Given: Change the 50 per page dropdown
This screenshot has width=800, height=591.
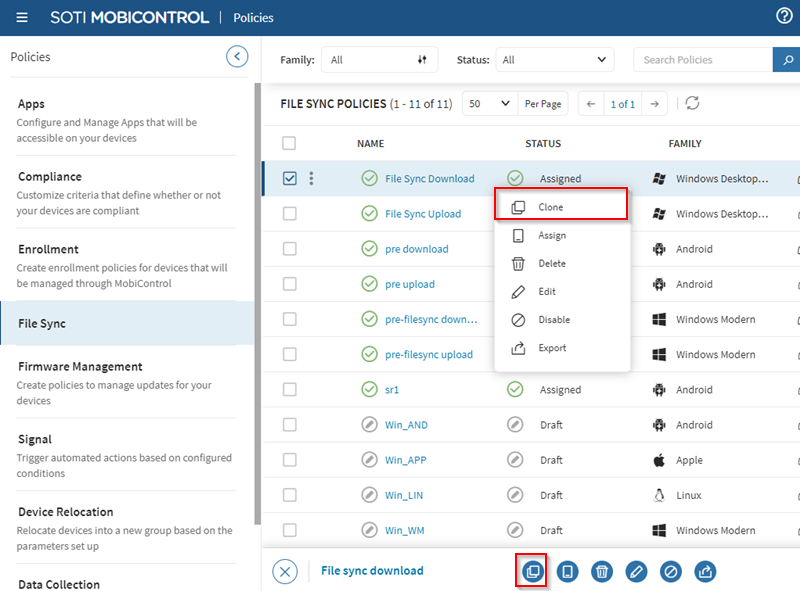Looking at the screenshot, I should click(x=489, y=104).
